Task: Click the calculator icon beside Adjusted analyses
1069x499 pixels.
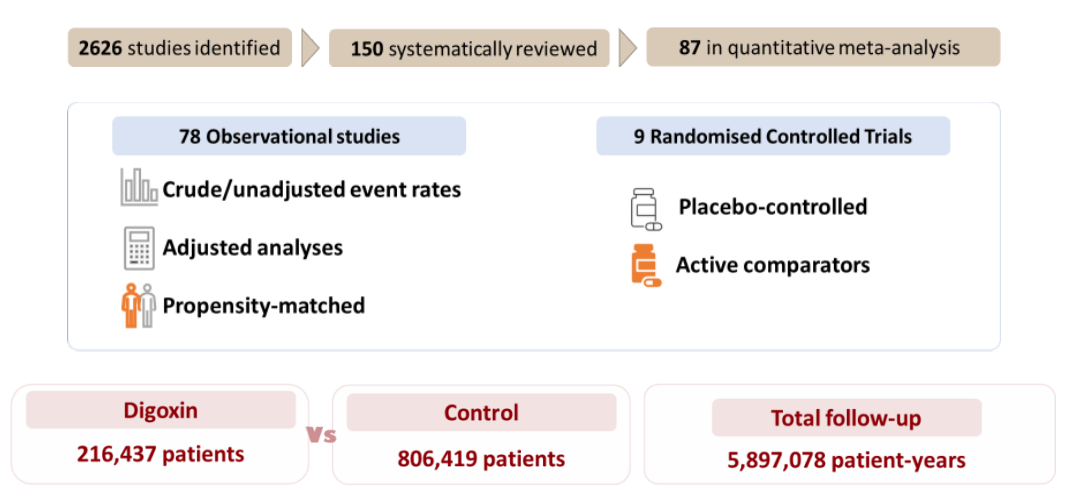Action: coord(139,248)
